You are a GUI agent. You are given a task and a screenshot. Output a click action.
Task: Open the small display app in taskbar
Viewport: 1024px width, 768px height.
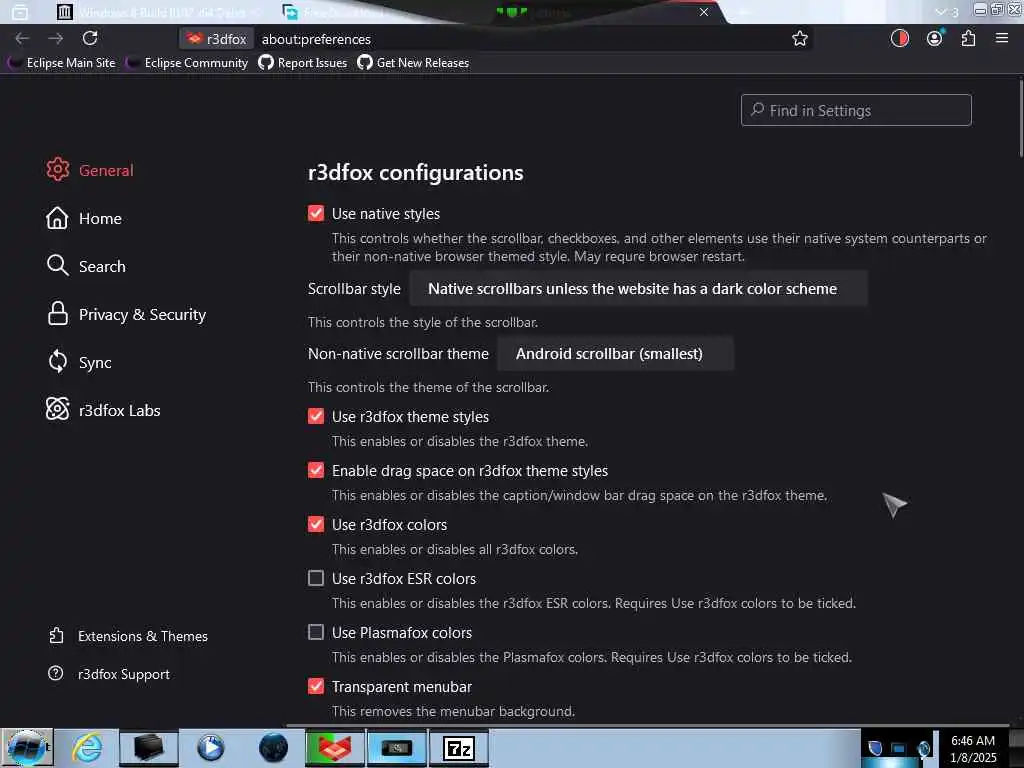[x=396, y=748]
